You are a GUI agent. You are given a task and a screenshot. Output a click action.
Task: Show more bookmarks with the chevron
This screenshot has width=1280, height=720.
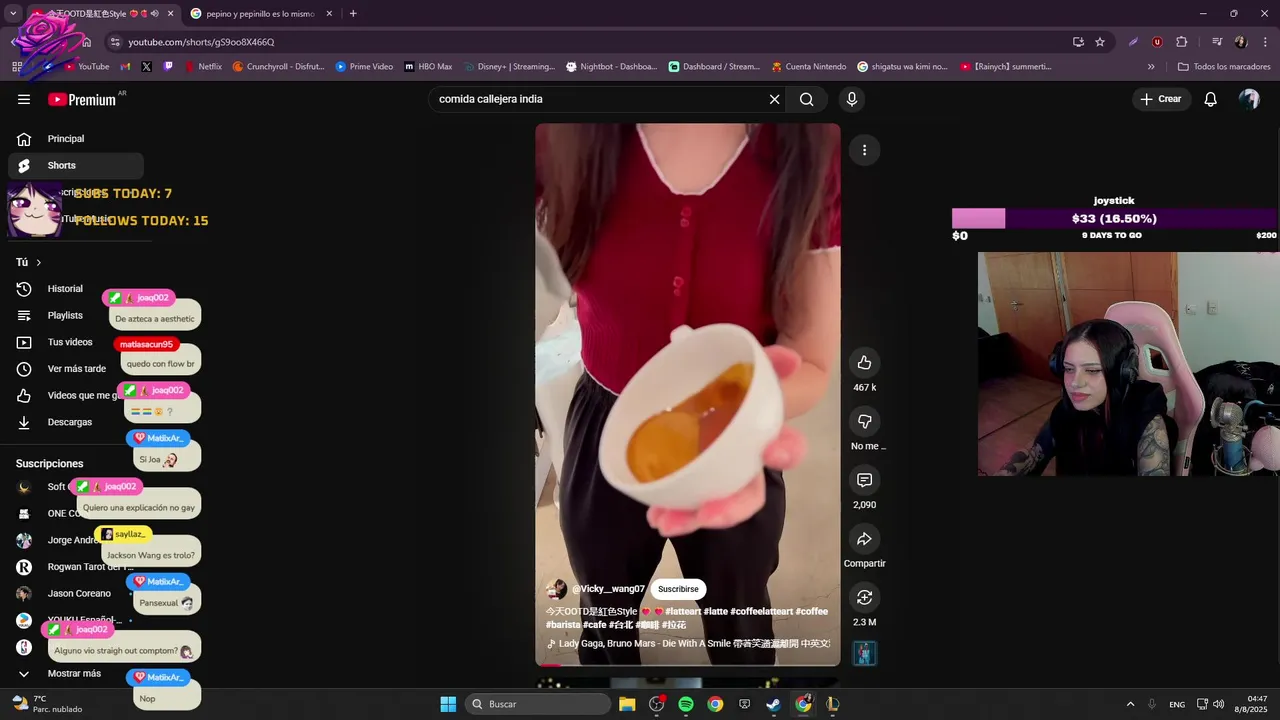pos(1151,67)
